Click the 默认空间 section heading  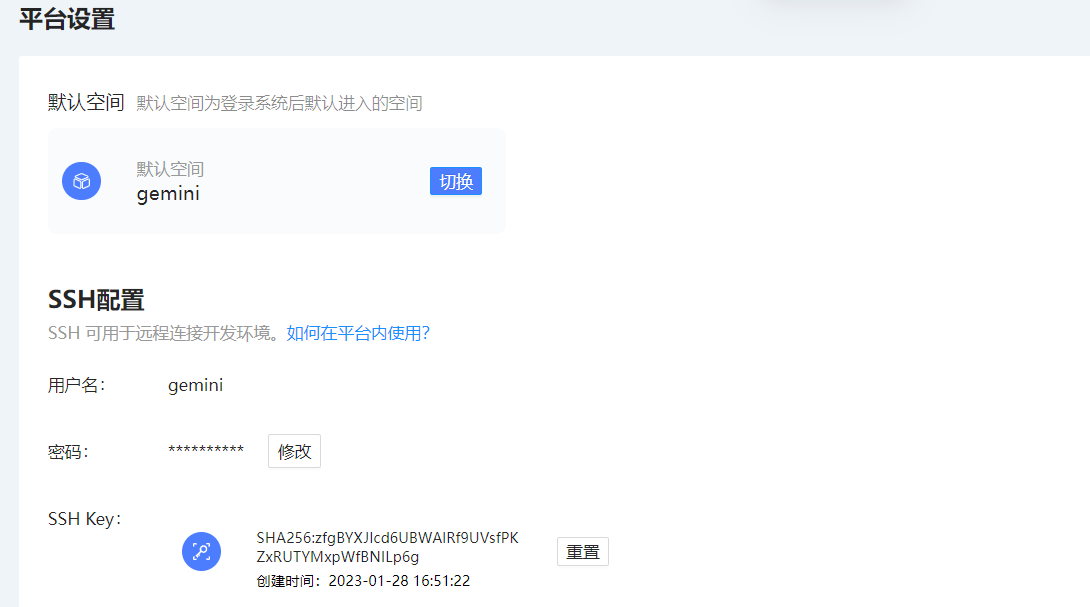(x=86, y=102)
